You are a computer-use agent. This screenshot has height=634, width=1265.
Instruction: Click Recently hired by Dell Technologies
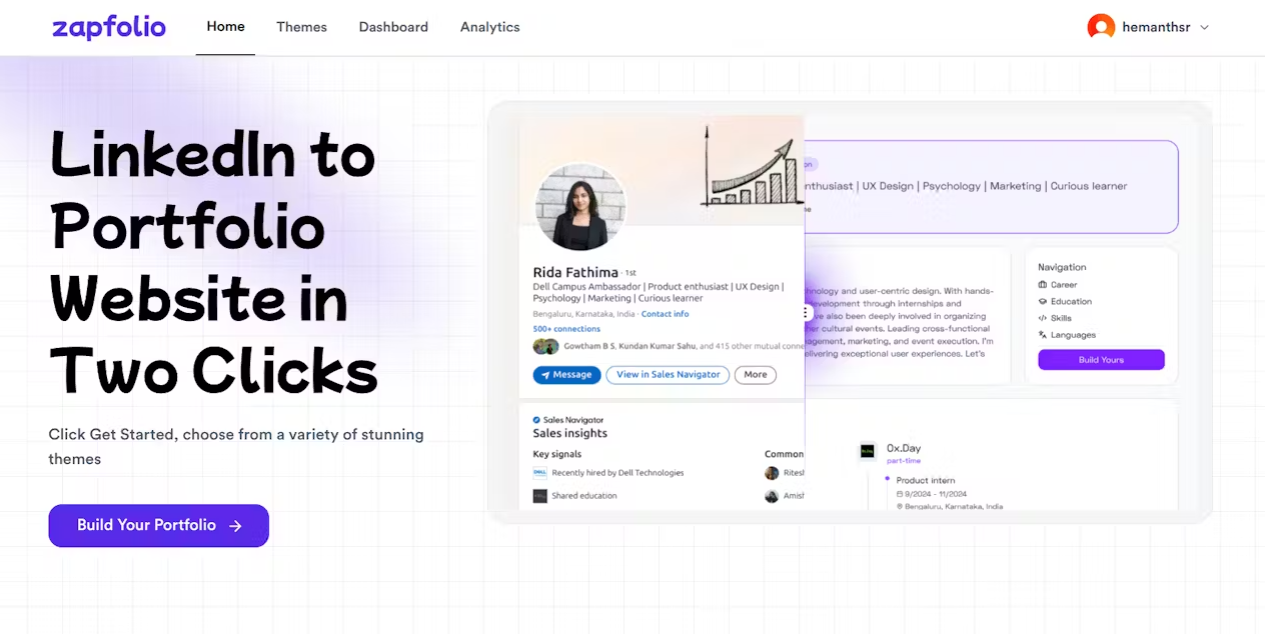(618, 473)
